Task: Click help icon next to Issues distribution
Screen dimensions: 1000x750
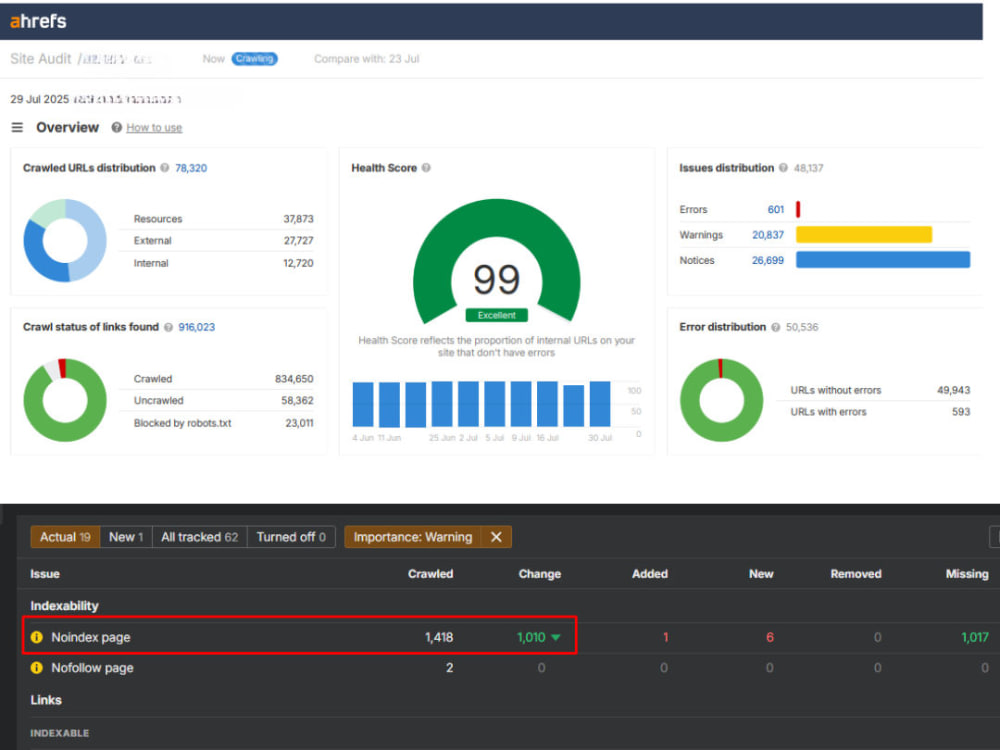Action: coord(783,168)
